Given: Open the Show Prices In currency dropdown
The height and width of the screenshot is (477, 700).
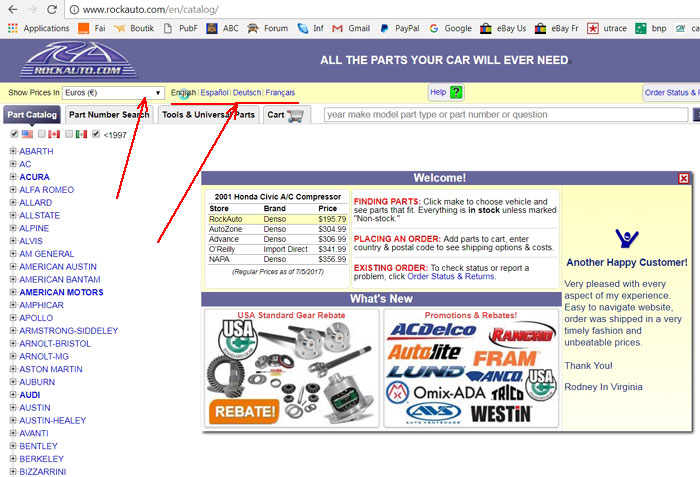Looking at the screenshot, I should coord(113,92).
